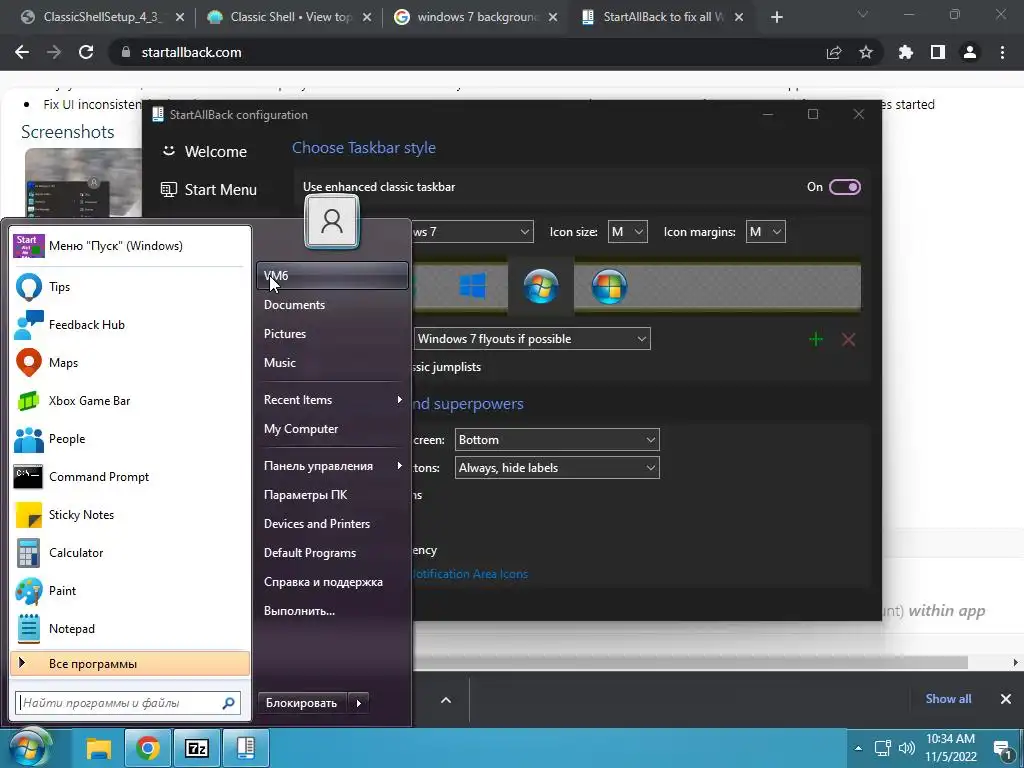
Task: Choose the Windows 10 flat logo start button
Action: [x=472, y=286]
